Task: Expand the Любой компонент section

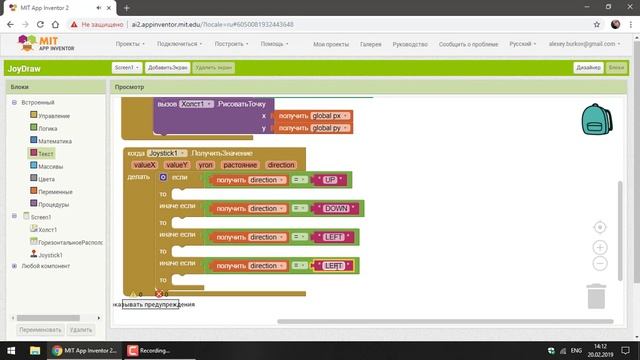Action: 14,266
